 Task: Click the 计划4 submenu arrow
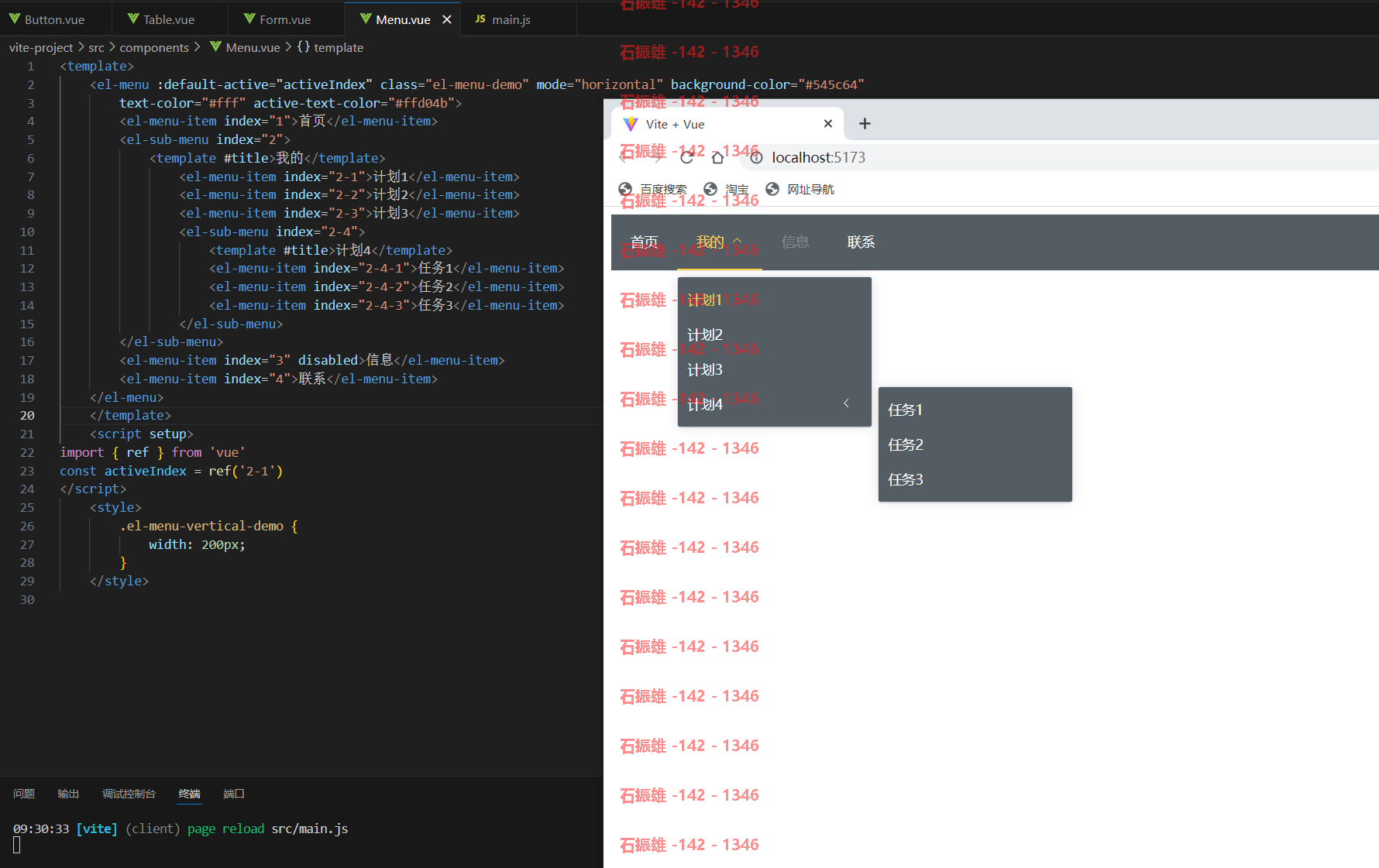click(846, 403)
